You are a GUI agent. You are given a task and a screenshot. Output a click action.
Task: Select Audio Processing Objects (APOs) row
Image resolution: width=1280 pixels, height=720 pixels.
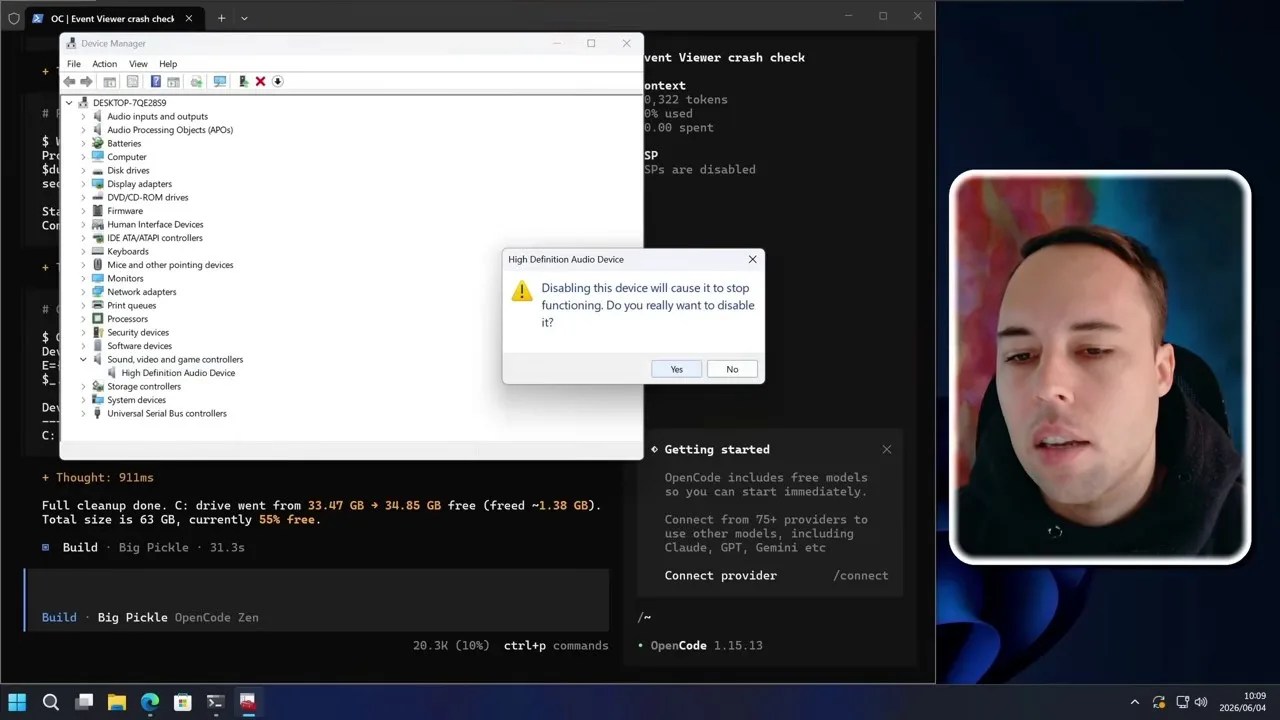[170, 130]
